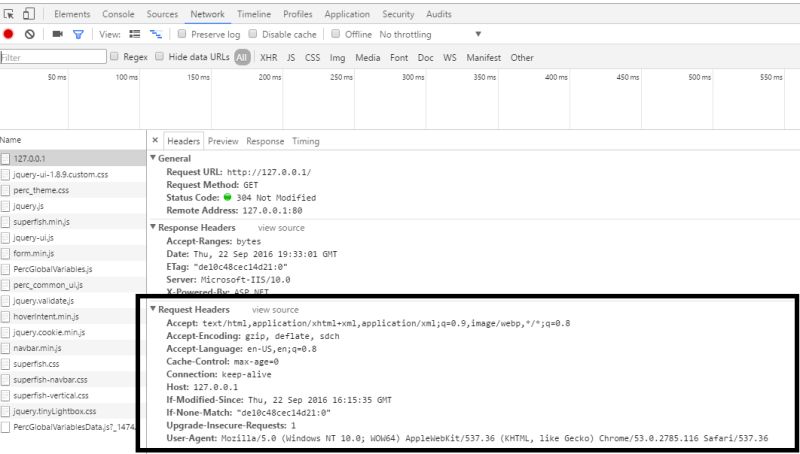Filter requests by JS type
The height and width of the screenshot is (454, 800).
click(x=291, y=58)
